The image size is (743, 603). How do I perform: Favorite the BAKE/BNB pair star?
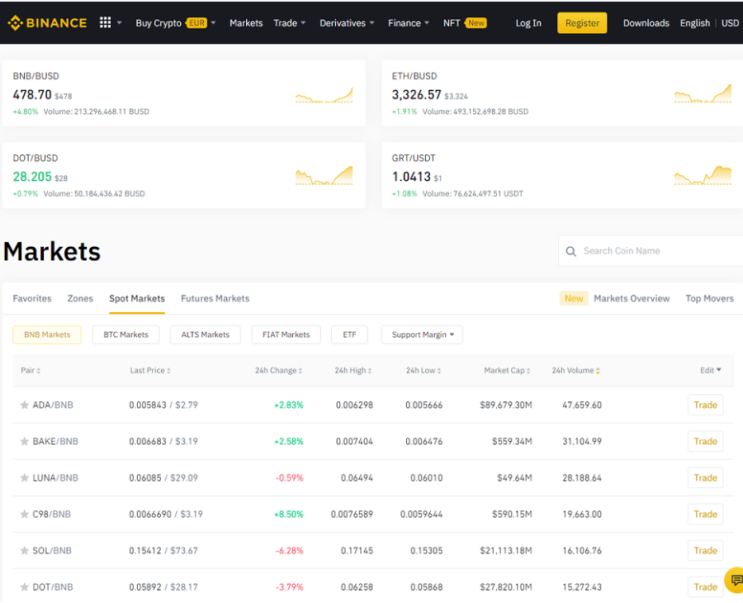(24, 441)
